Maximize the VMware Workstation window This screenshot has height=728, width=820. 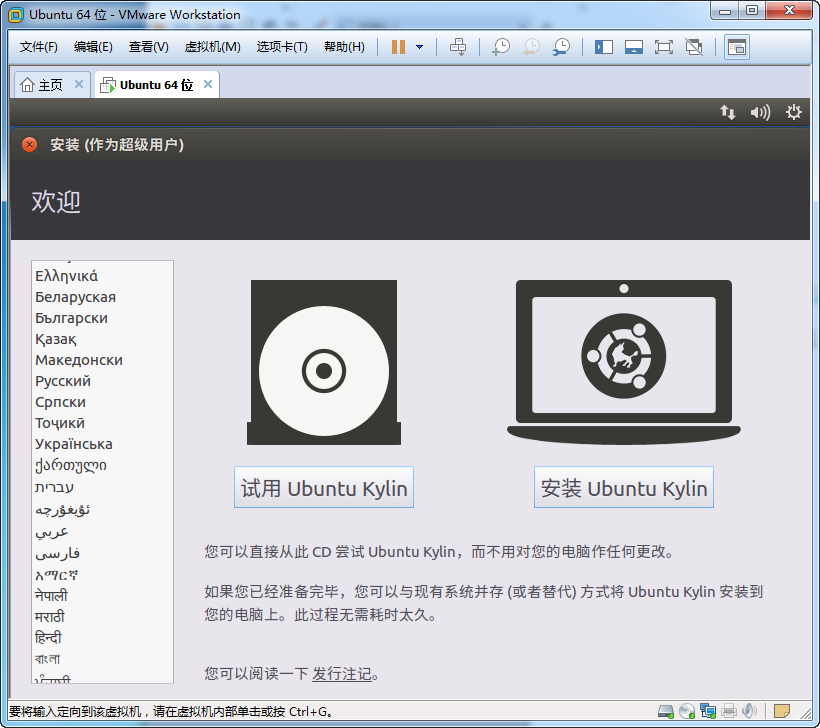tap(752, 11)
